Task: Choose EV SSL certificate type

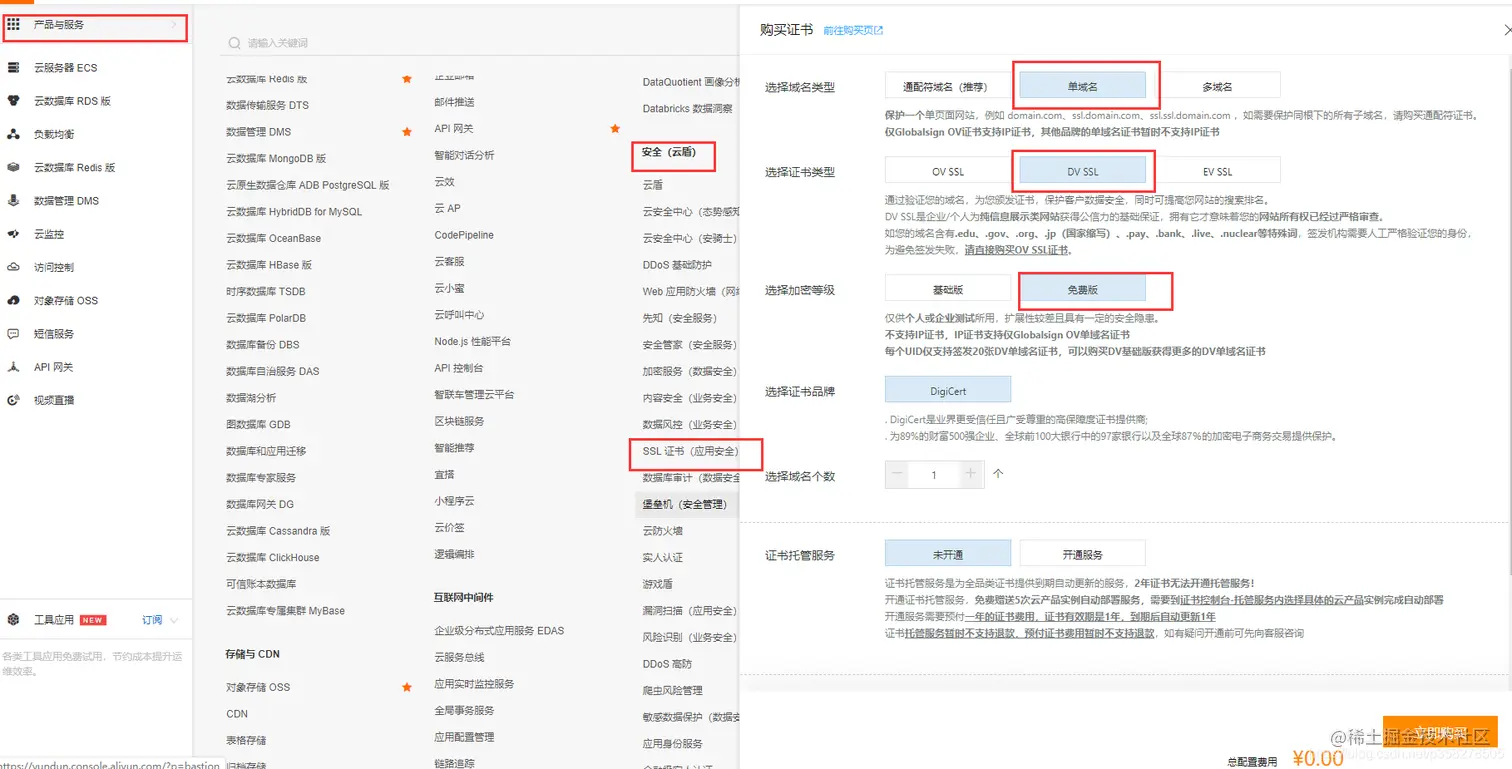Action: tap(1217, 172)
